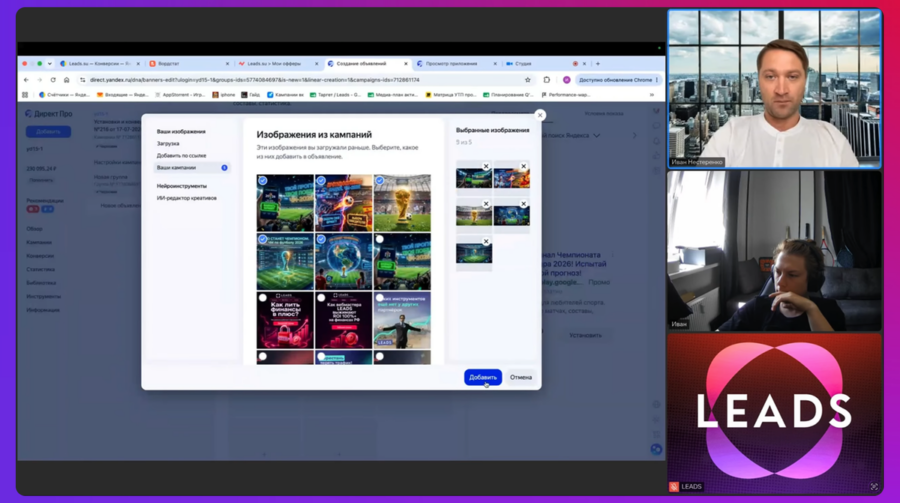900x503 pixels.
Task: Switch to the Leads.su Мои офферы tab
Action: pyautogui.click(x=278, y=64)
